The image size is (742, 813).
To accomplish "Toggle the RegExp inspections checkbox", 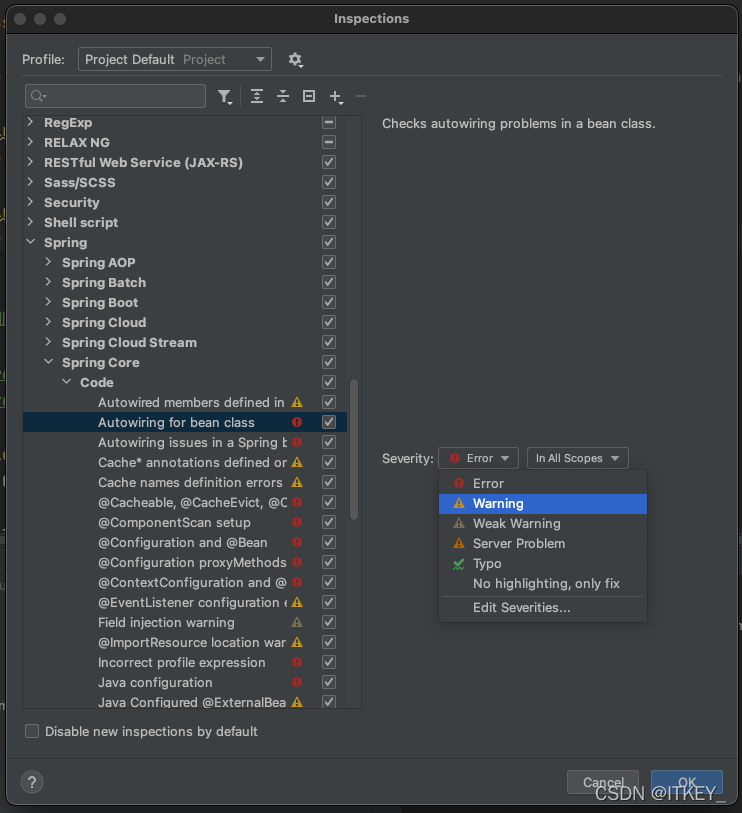I will coord(329,122).
